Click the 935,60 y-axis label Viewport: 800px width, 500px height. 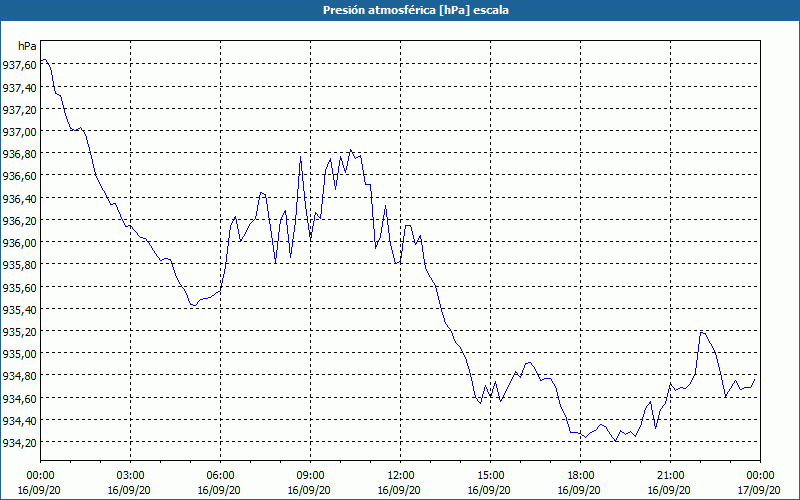coord(19,287)
